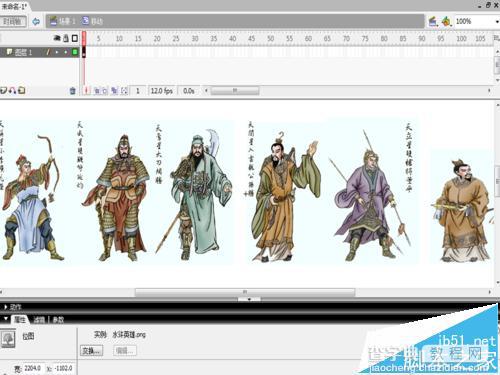Click the Delete Layer trash icon

[72, 91]
